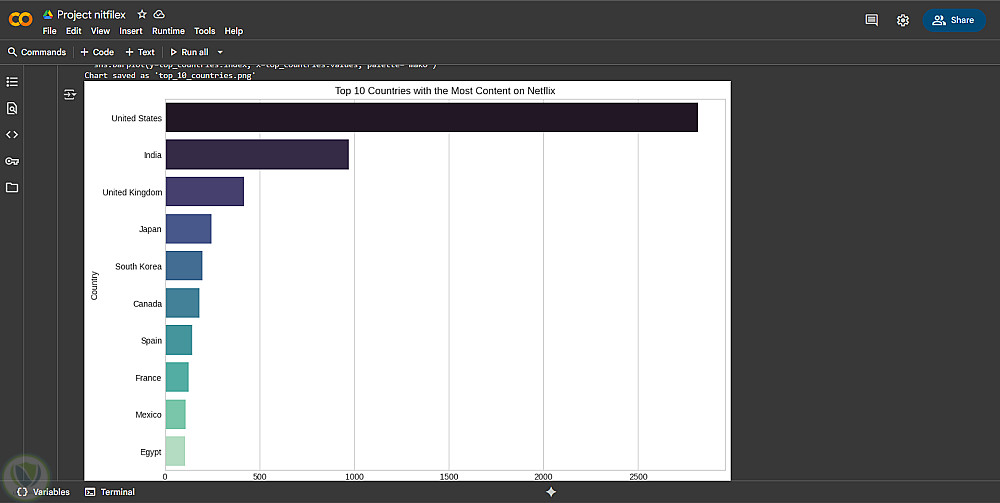Open the View menu
1000x503 pixels.
tap(100, 31)
